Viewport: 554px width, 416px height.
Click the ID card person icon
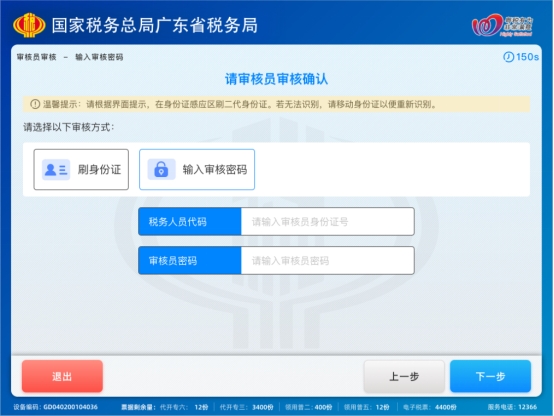[56, 170]
